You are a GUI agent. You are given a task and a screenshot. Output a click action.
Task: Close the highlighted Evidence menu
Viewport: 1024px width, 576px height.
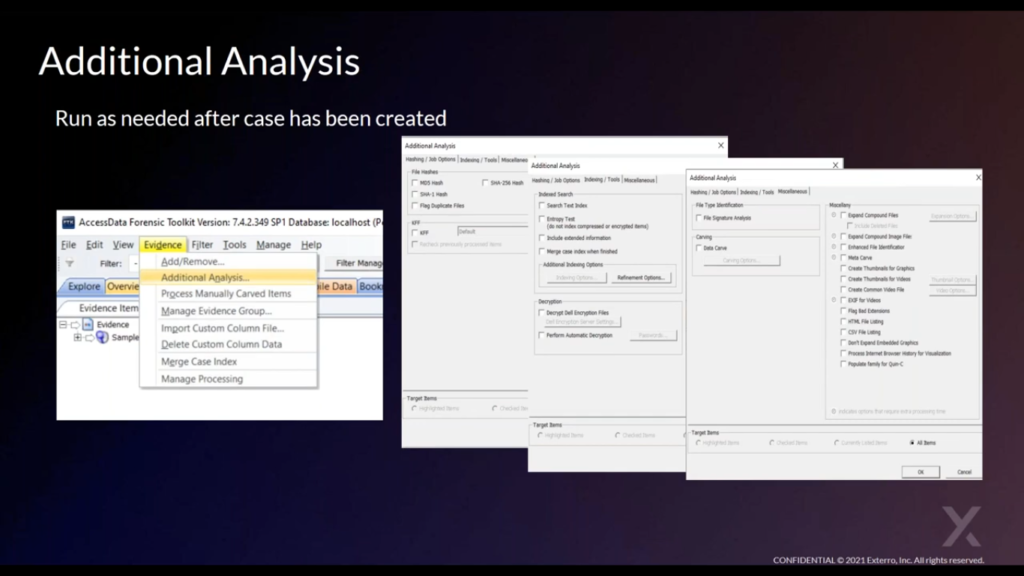163,245
